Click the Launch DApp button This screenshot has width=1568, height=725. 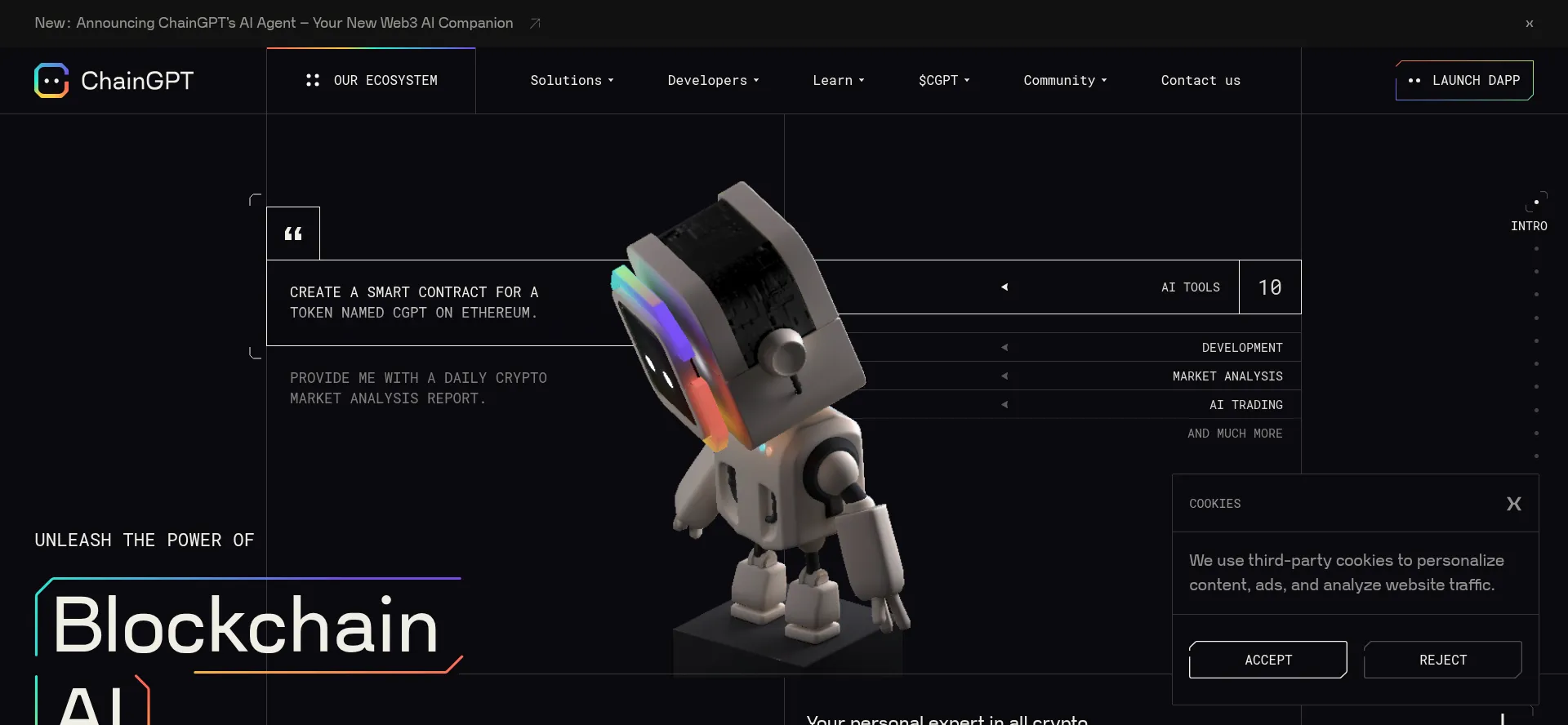tap(1464, 80)
